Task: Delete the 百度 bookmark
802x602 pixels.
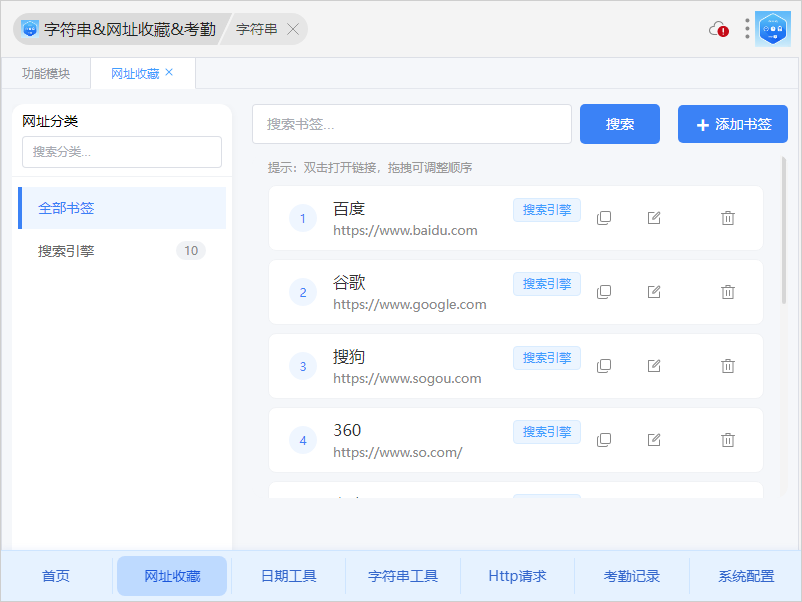Action: point(728,218)
